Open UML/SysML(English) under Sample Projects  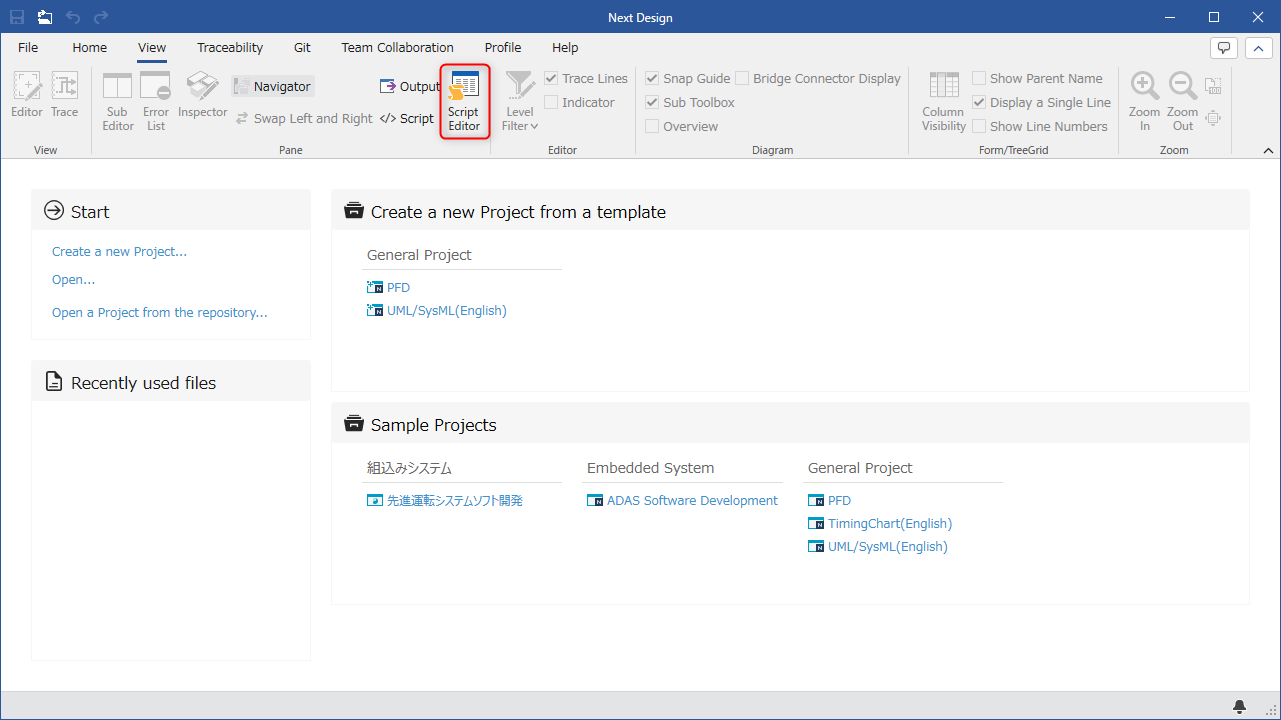coord(878,547)
